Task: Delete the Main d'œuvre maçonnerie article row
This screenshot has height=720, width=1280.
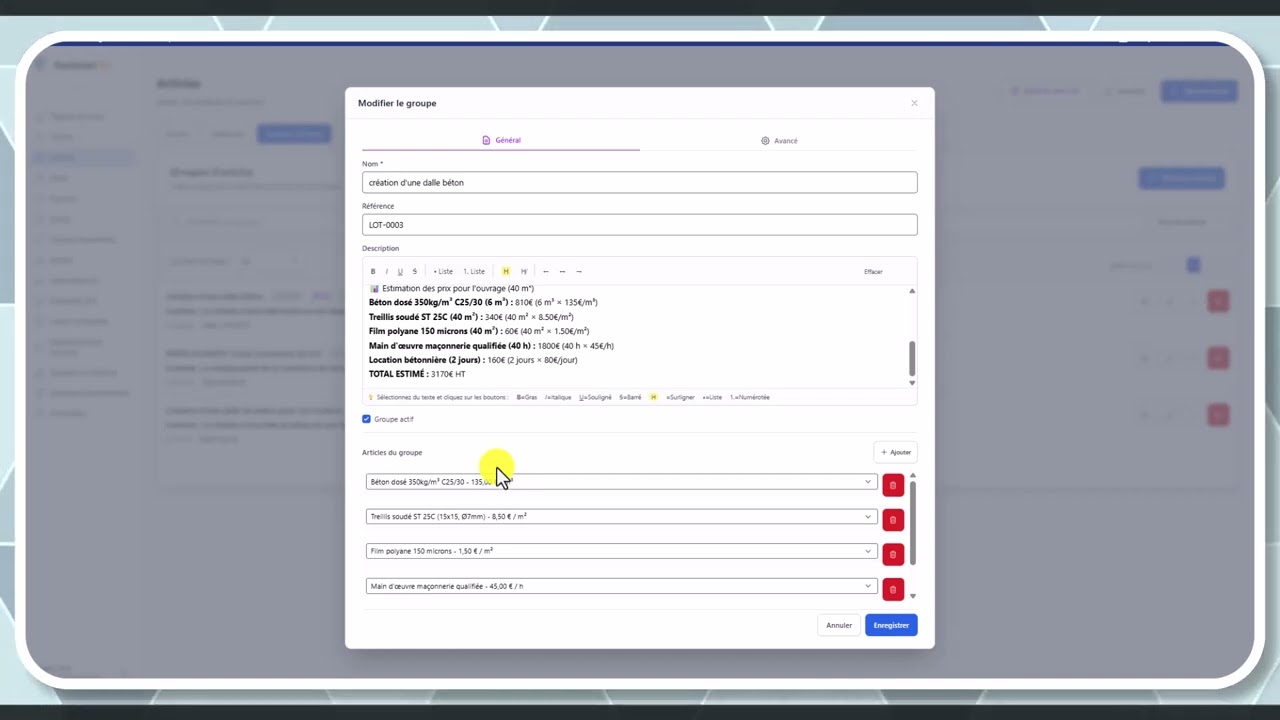Action: pyautogui.click(x=893, y=589)
